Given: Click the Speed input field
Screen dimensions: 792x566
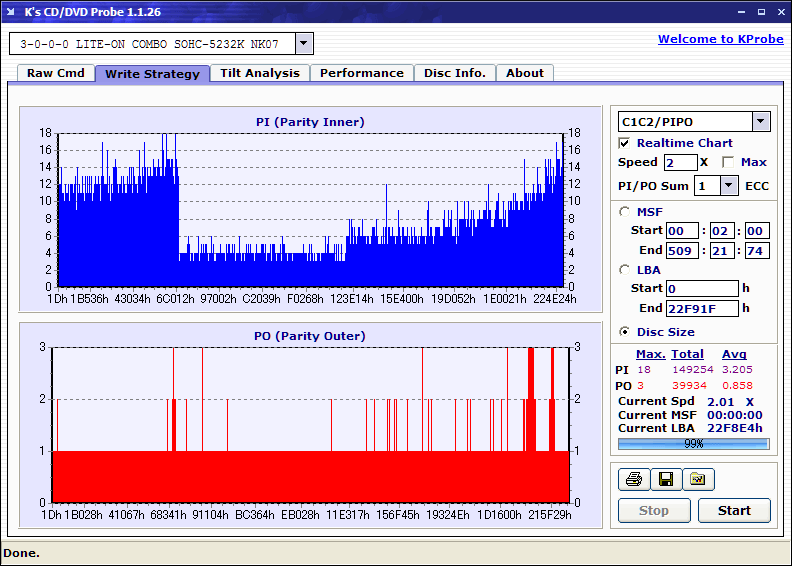Looking at the screenshot, I should tap(680, 162).
